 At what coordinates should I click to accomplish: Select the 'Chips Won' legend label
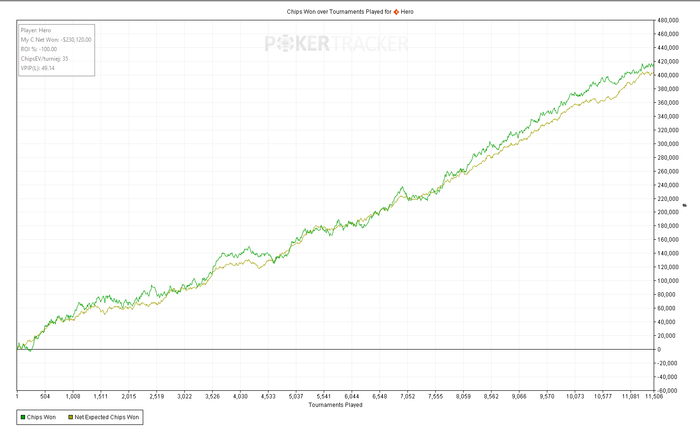(41, 417)
